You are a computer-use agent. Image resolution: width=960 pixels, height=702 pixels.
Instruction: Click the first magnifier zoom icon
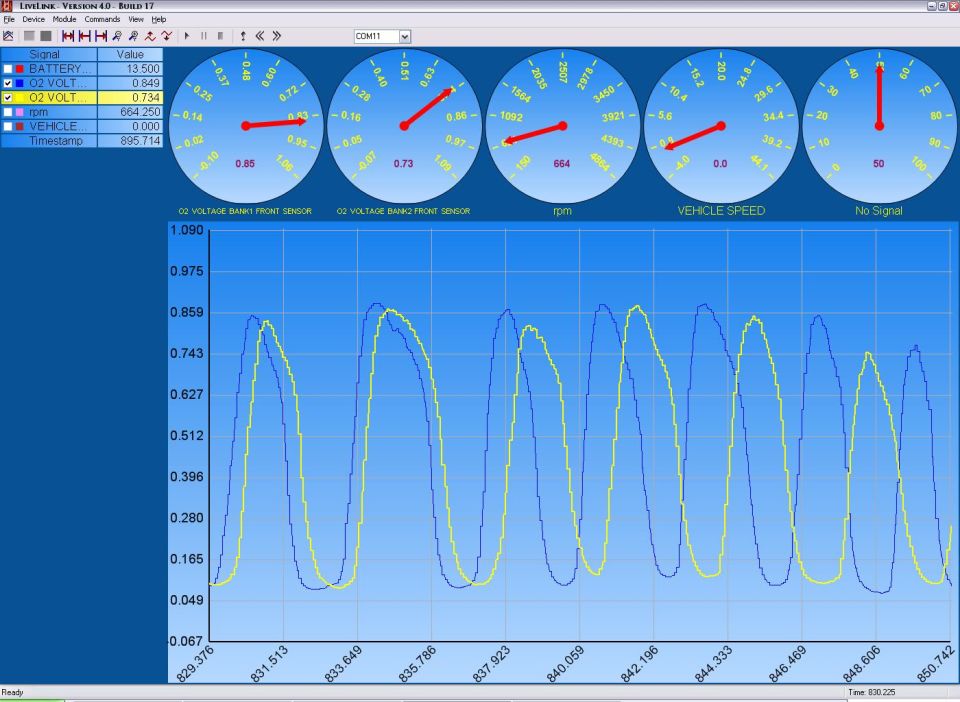(x=117, y=36)
